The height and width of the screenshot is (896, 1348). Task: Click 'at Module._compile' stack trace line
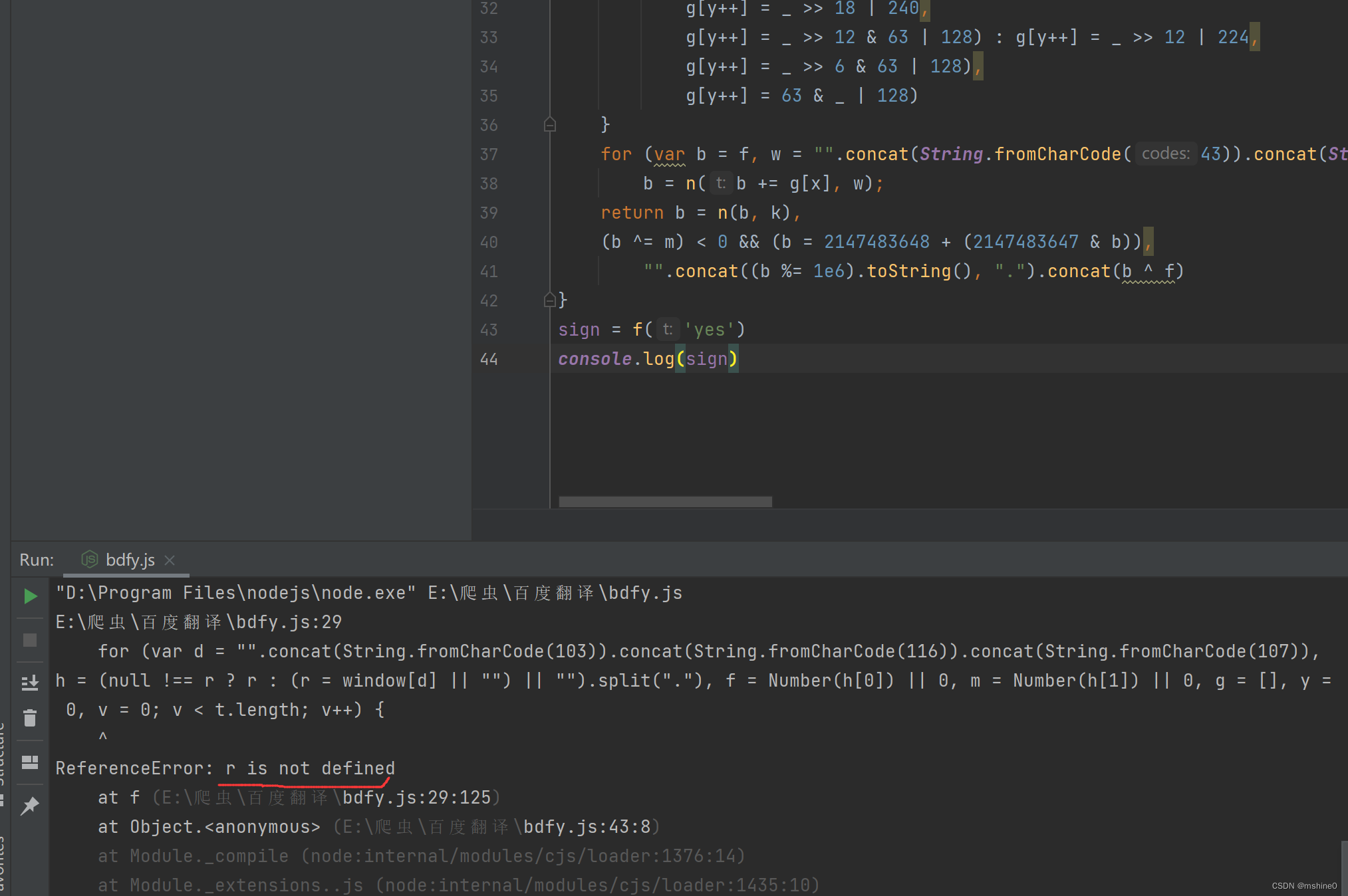point(422,856)
